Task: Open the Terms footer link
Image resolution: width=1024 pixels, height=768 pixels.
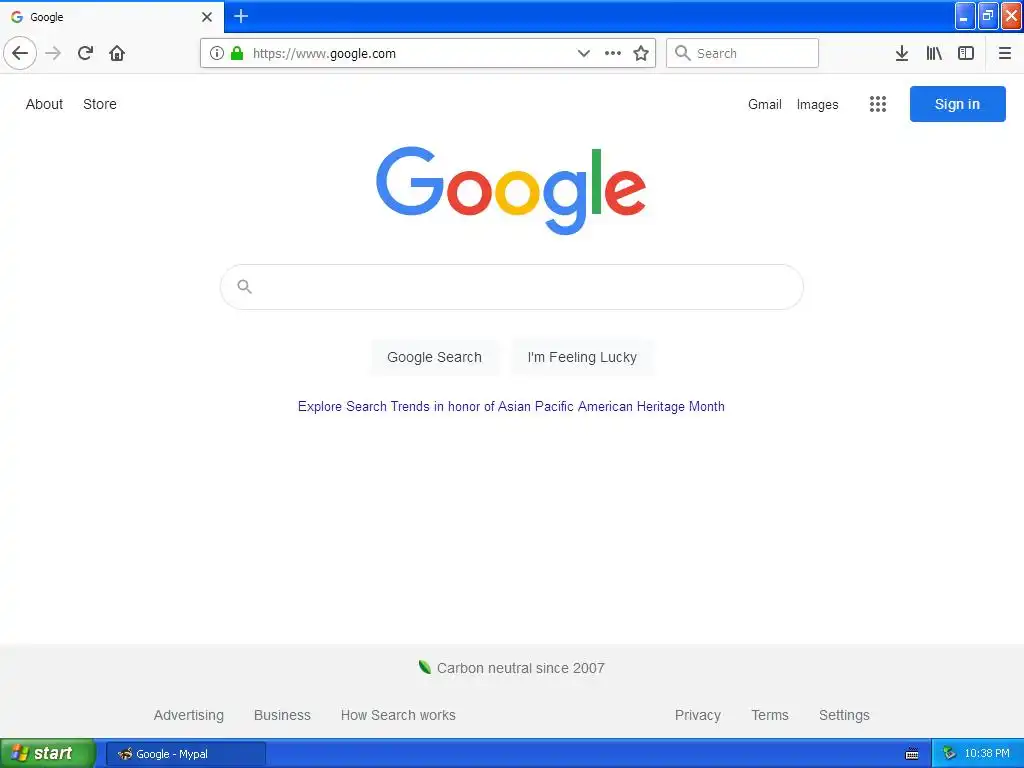Action: point(770,715)
